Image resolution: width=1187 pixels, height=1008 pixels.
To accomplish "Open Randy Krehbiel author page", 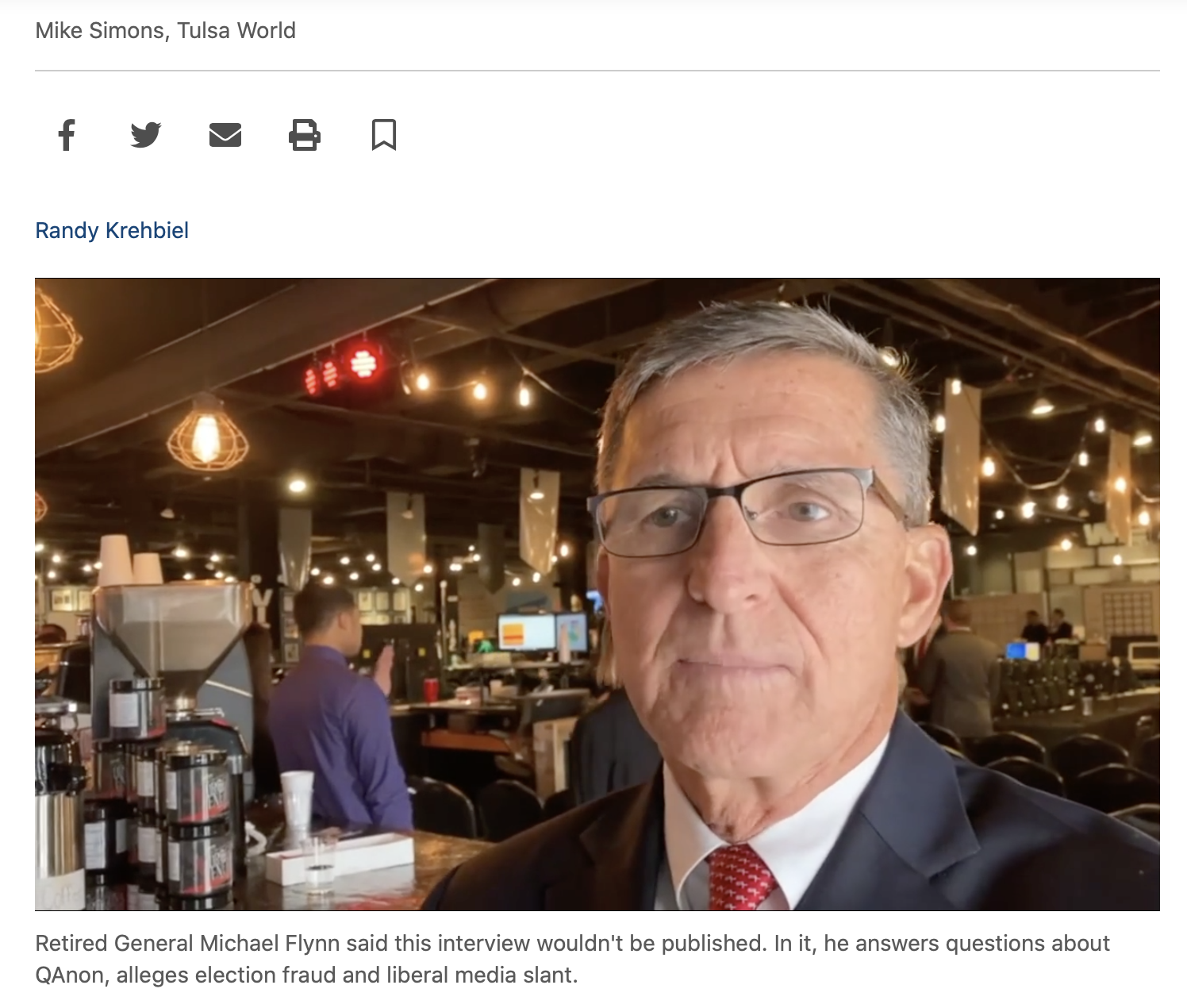I will coord(112,230).
